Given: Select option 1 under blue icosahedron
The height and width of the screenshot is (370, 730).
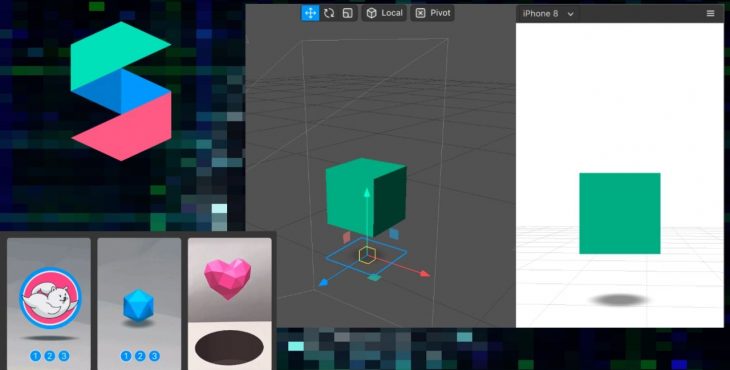Looking at the screenshot, I should (x=126, y=356).
